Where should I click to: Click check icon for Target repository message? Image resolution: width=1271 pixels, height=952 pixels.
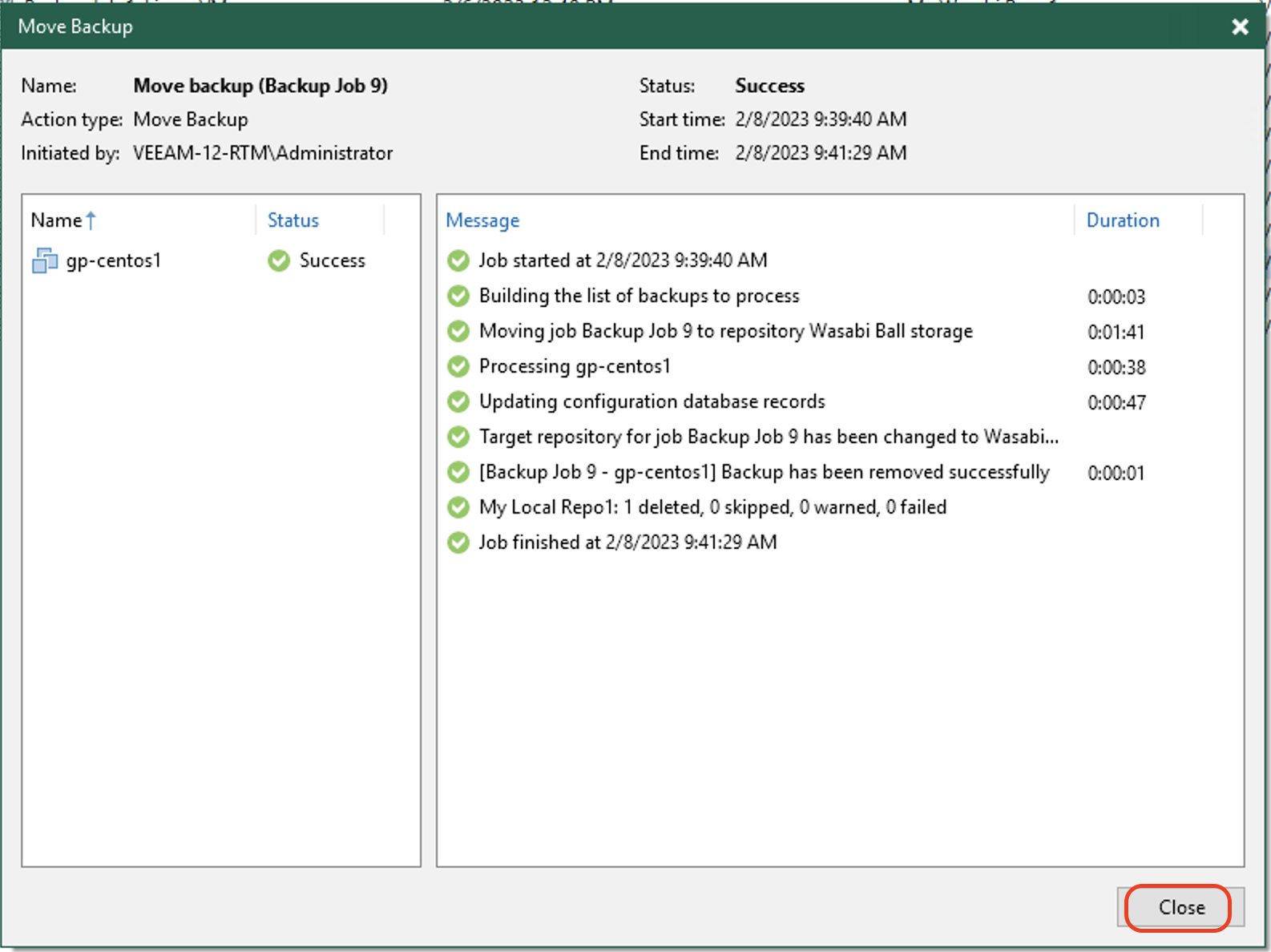(458, 437)
